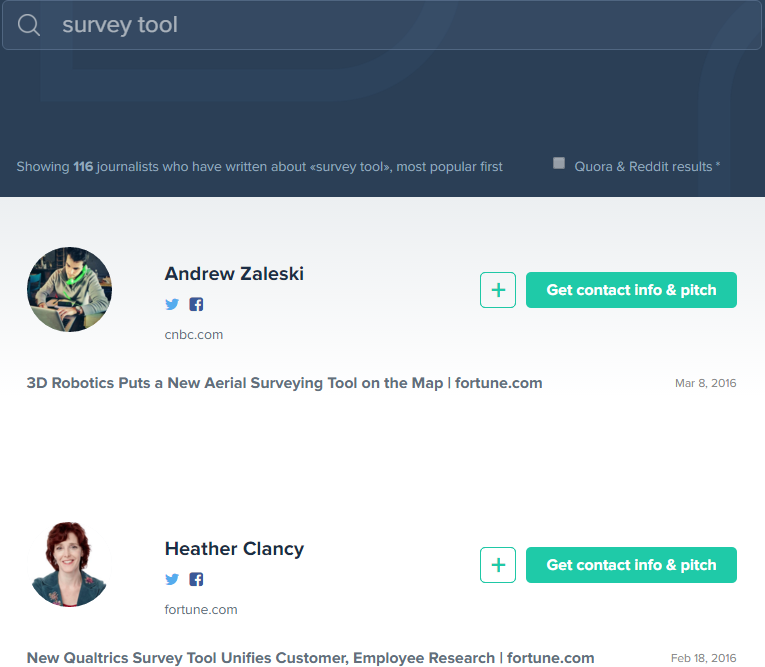Open Andrew Zaleski's profile photo

pos(69,289)
